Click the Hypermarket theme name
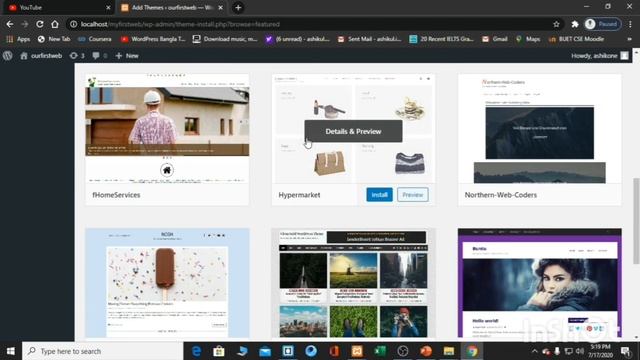The height and width of the screenshot is (360, 640). pyautogui.click(x=299, y=195)
